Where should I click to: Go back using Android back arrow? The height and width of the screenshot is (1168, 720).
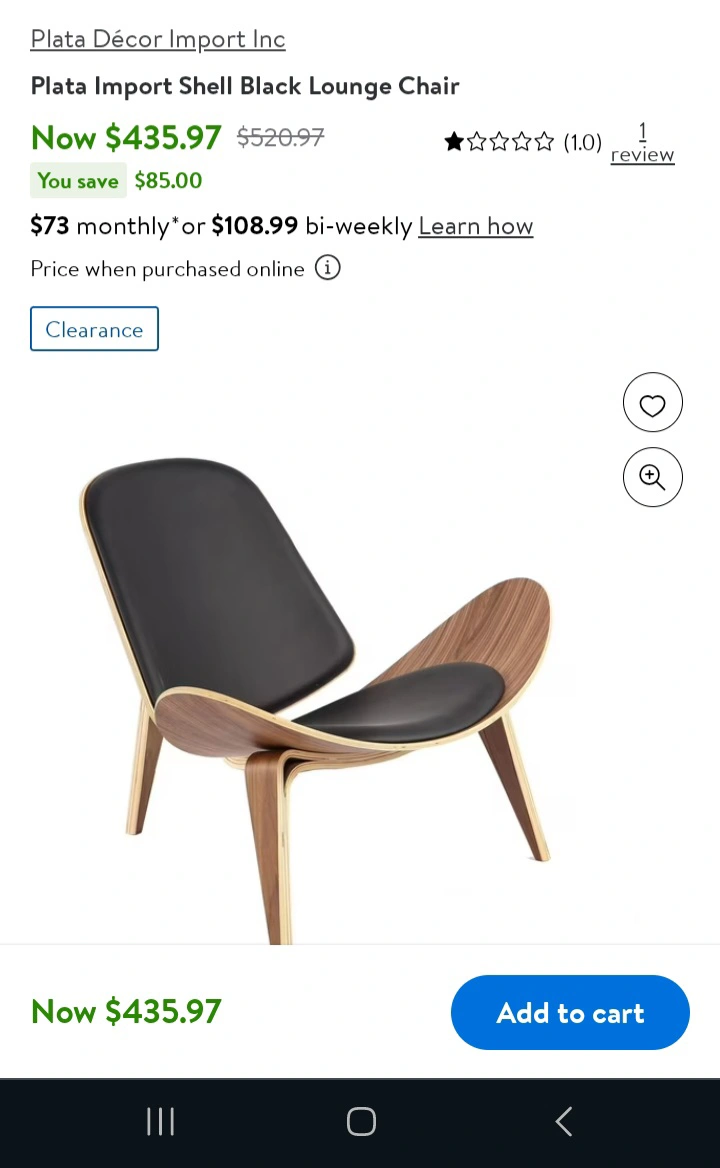[x=564, y=1121]
